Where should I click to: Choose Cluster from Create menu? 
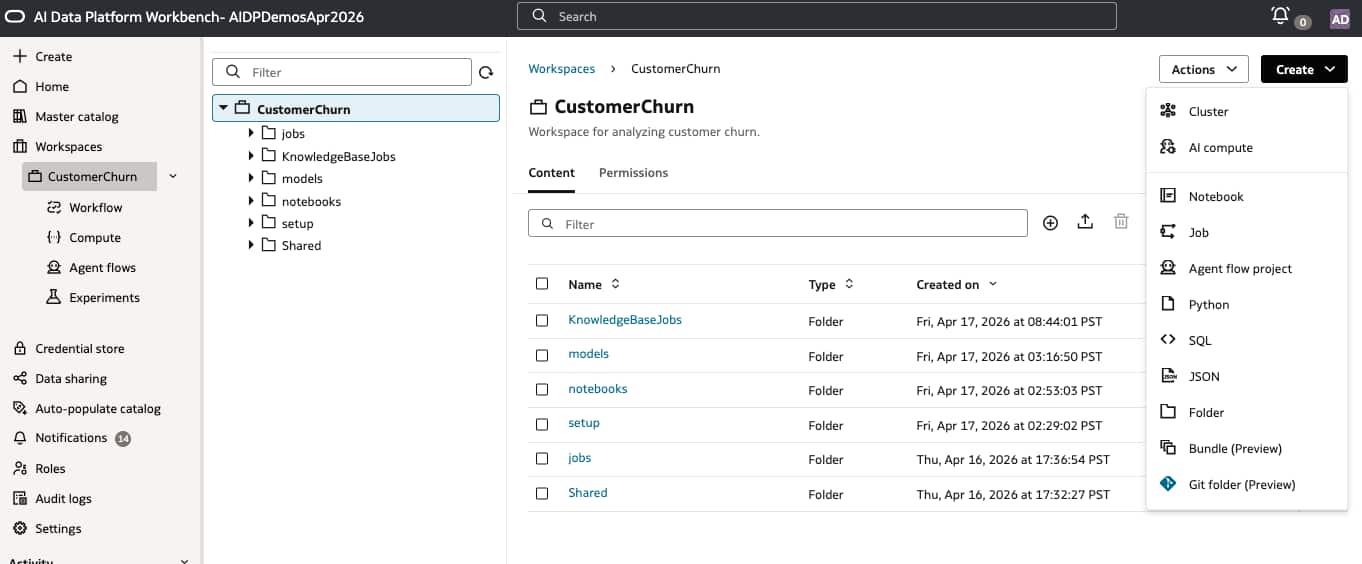[1247, 111]
